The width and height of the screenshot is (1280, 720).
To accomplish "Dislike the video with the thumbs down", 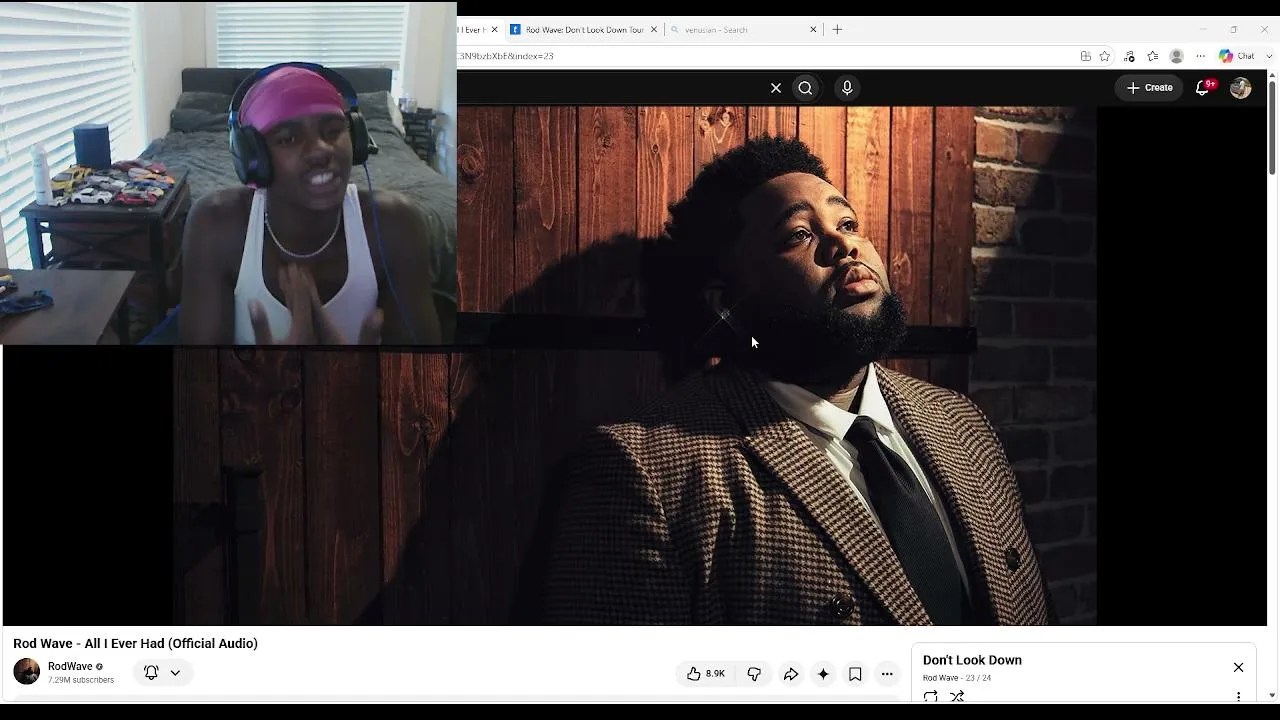I will coord(754,674).
